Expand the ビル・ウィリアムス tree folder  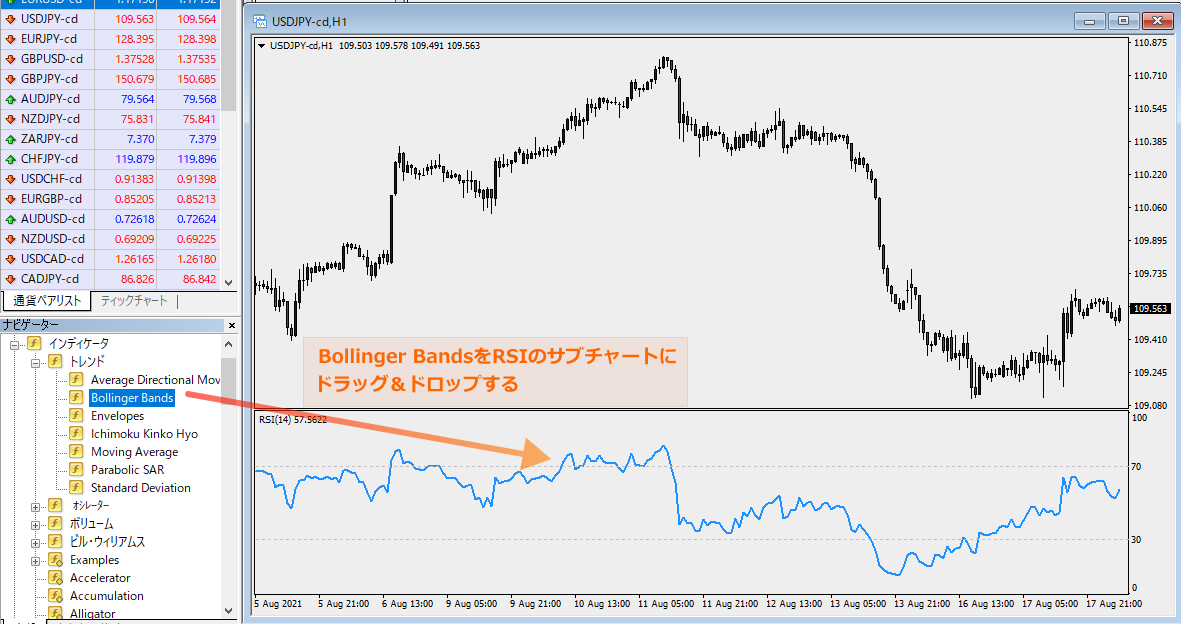[35, 542]
